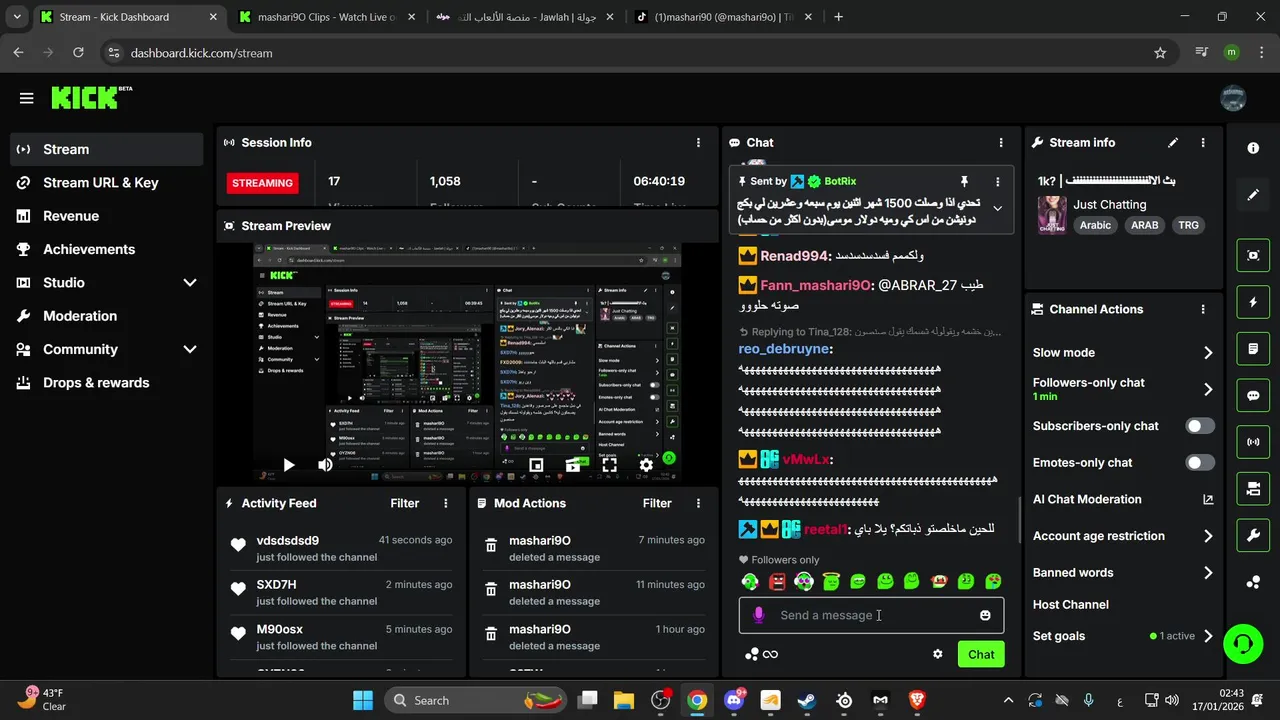Select Stream in sidebar
This screenshot has width=1280, height=720.
[x=106, y=149]
